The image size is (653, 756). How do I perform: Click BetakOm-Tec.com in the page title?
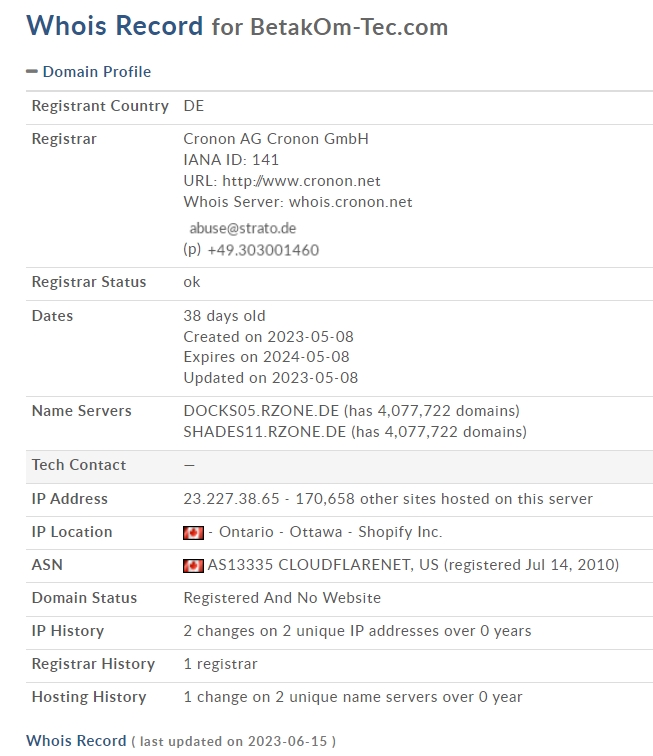(348, 27)
